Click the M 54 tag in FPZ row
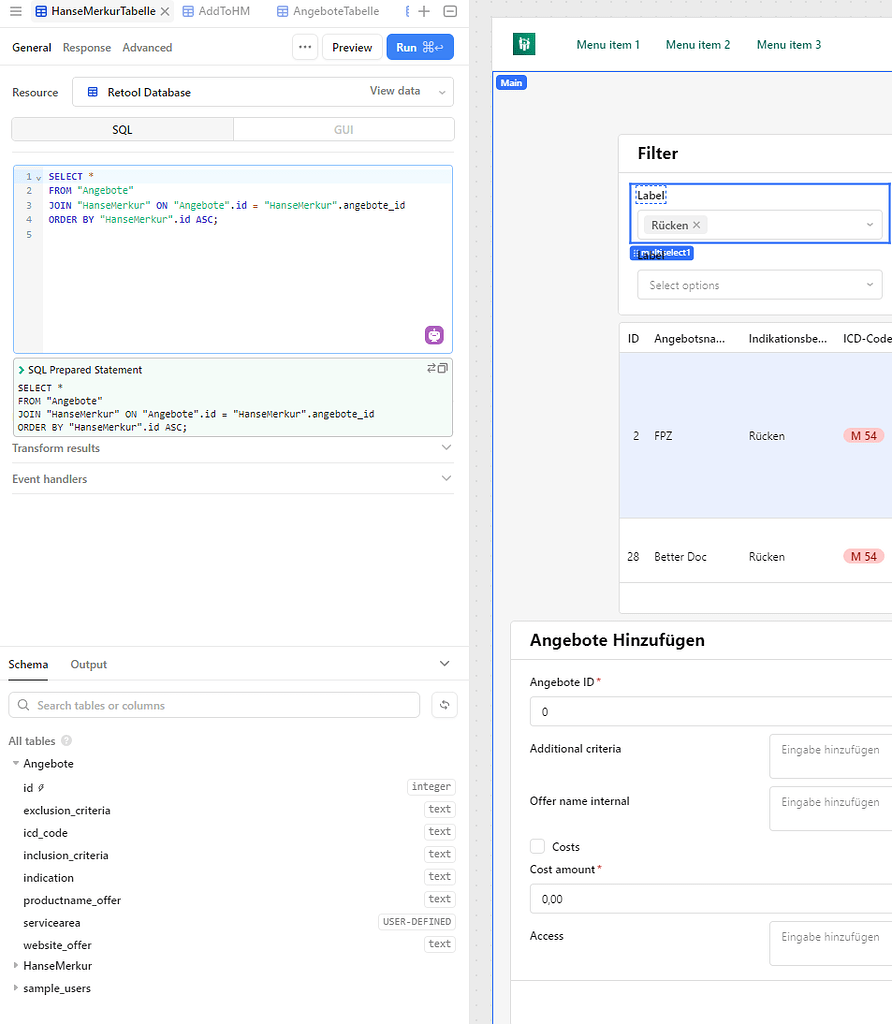892x1024 pixels. tap(863, 436)
